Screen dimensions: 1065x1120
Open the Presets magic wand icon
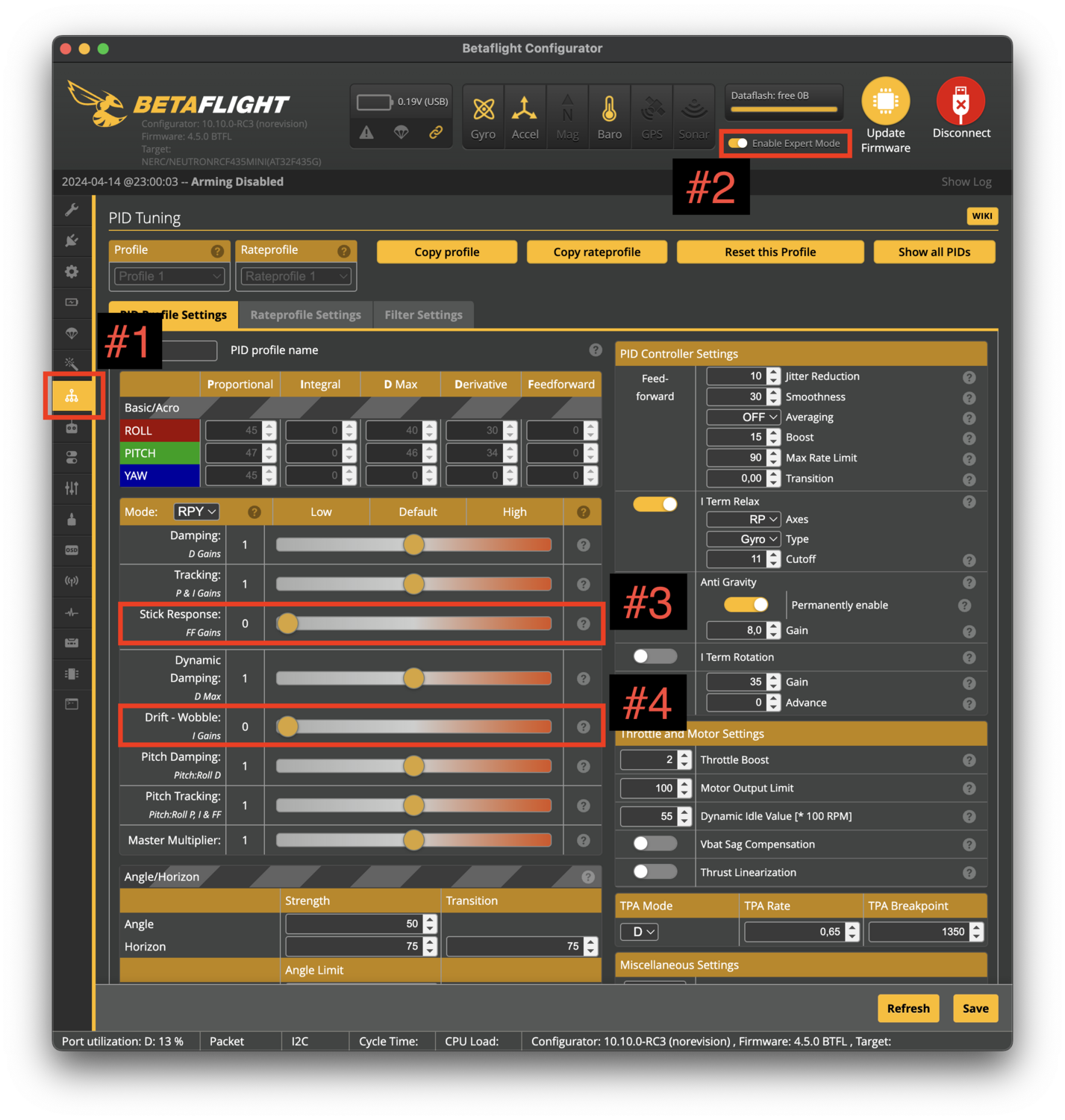click(72, 364)
